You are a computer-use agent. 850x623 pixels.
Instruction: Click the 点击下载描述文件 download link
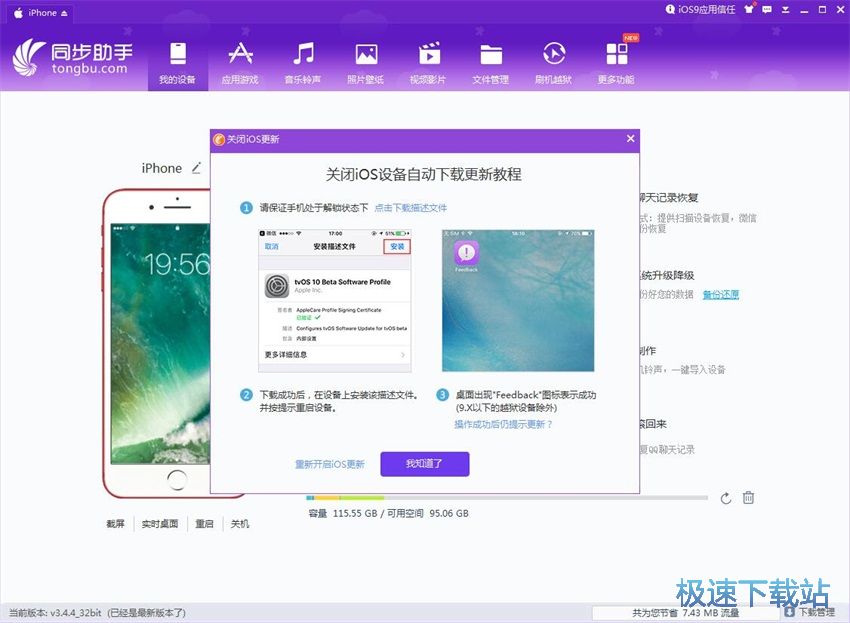[x=411, y=208]
